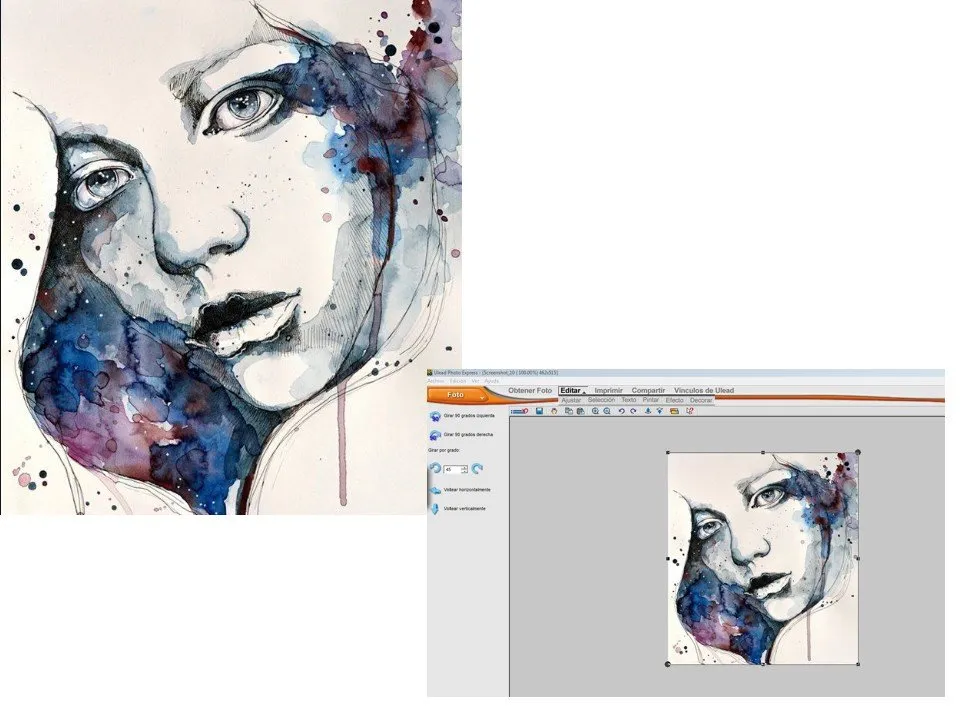
Task: Click the top-center edge handle of the image
Action: tap(762, 452)
